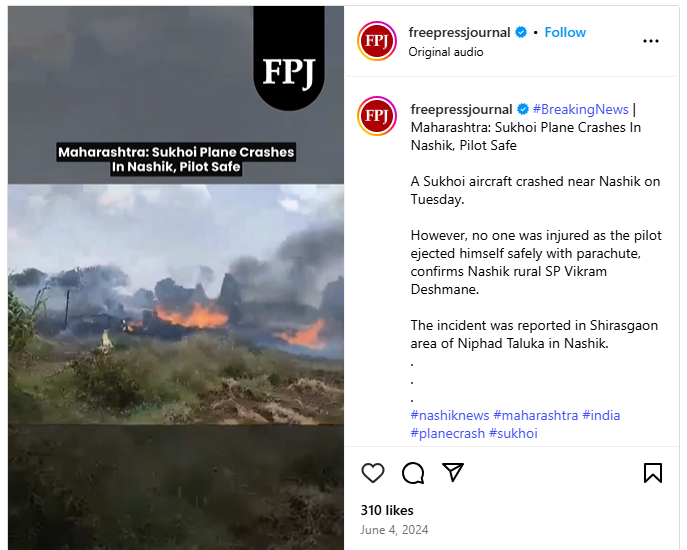Viewport: 687px width, 550px height.
Task: Save the post with the bookmark icon
Action: pos(653,473)
